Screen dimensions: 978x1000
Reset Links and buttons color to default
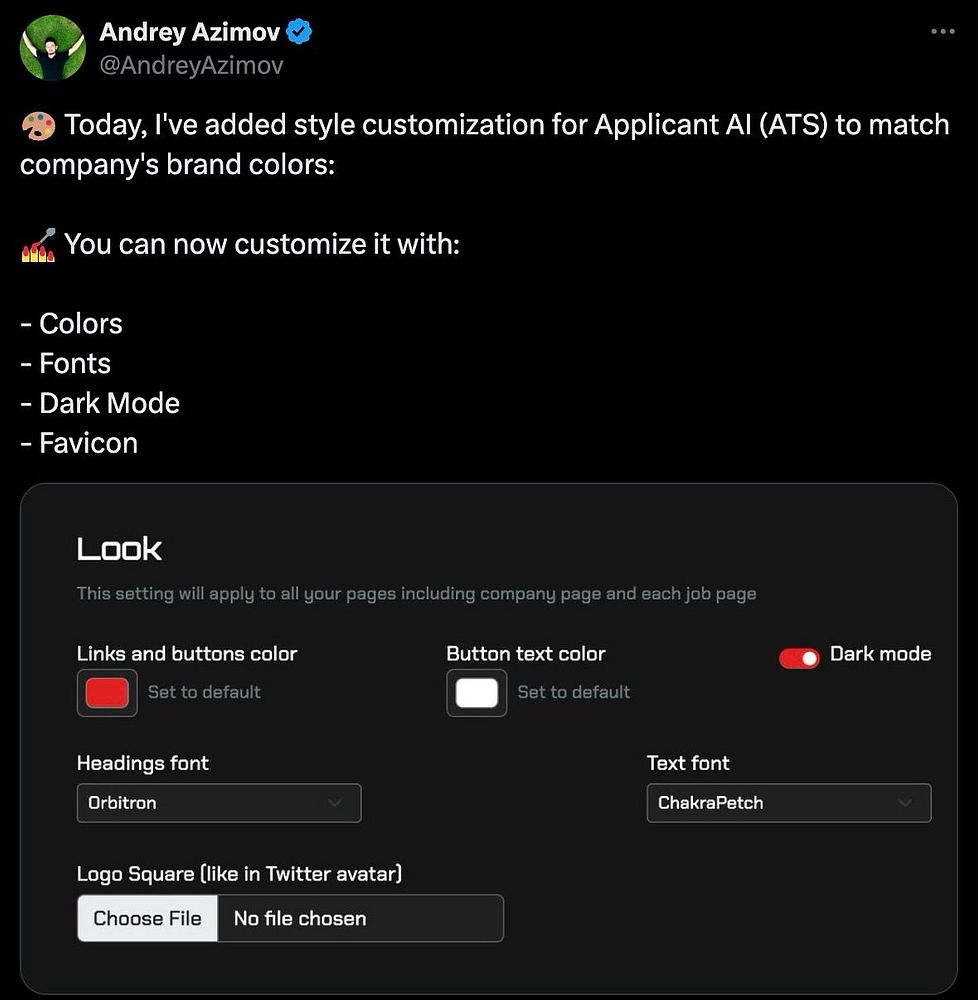pyautogui.click(x=204, y=692)
